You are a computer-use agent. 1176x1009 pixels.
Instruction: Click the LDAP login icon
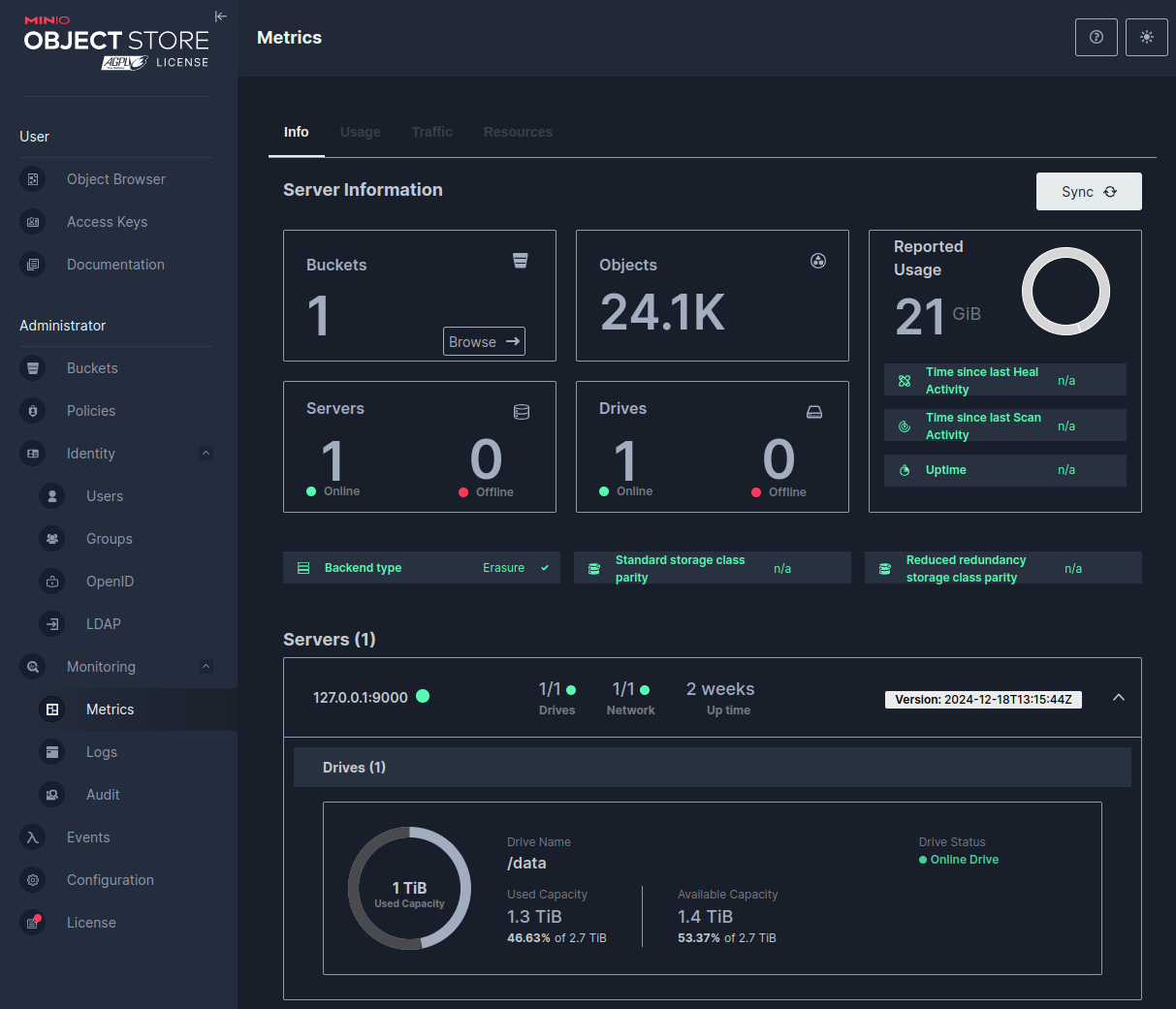coord(52,624)
